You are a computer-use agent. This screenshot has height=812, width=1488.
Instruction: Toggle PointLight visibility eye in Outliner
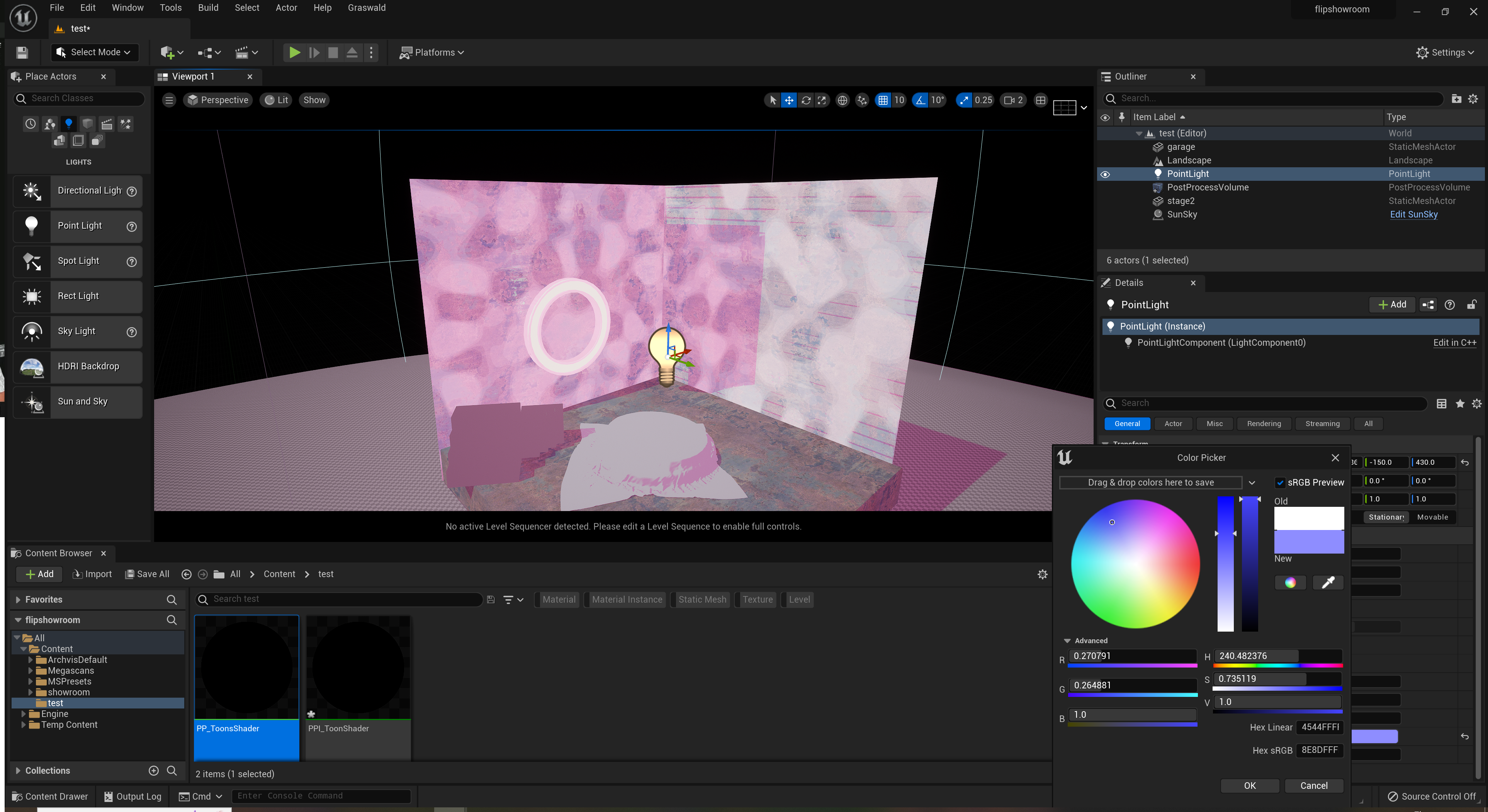click(x=1105, y=174)
